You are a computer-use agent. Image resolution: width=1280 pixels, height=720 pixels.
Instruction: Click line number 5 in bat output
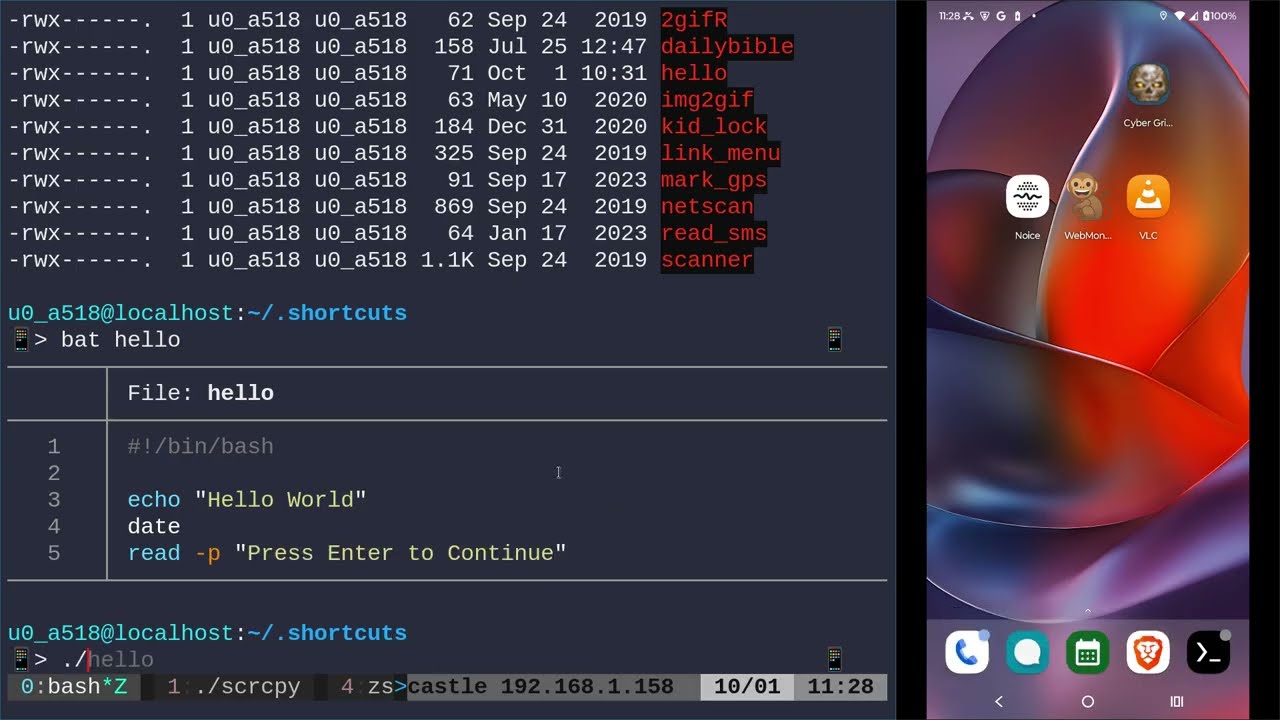pyautogui.click(x=54, y=553)
